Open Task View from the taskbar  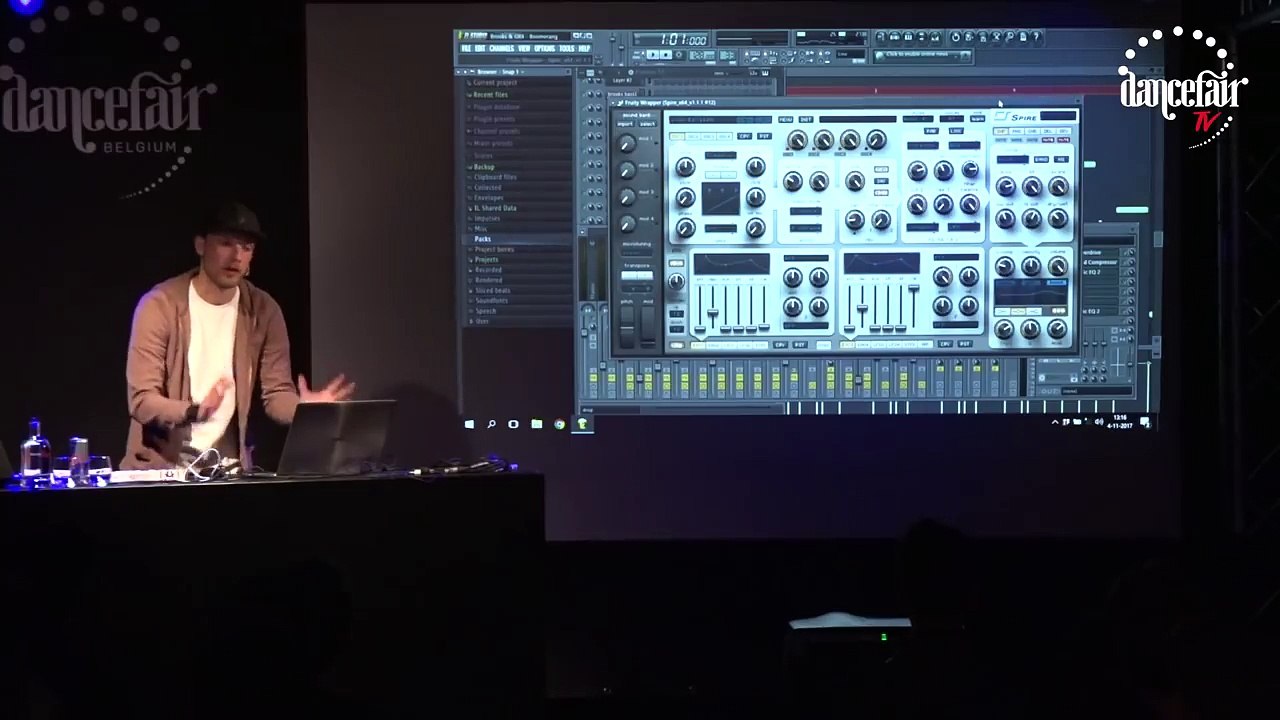(x=513, y=424)
